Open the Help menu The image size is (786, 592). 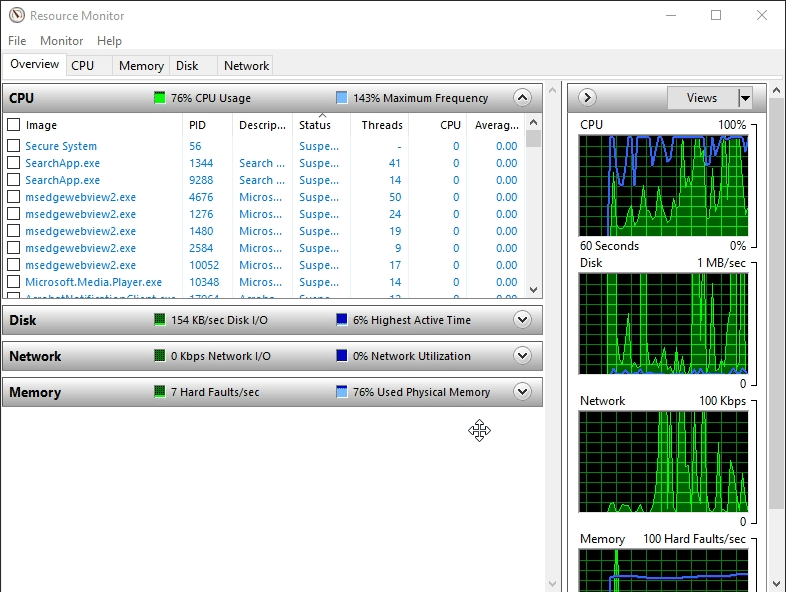pyautogui.click(x=109, y=41)
